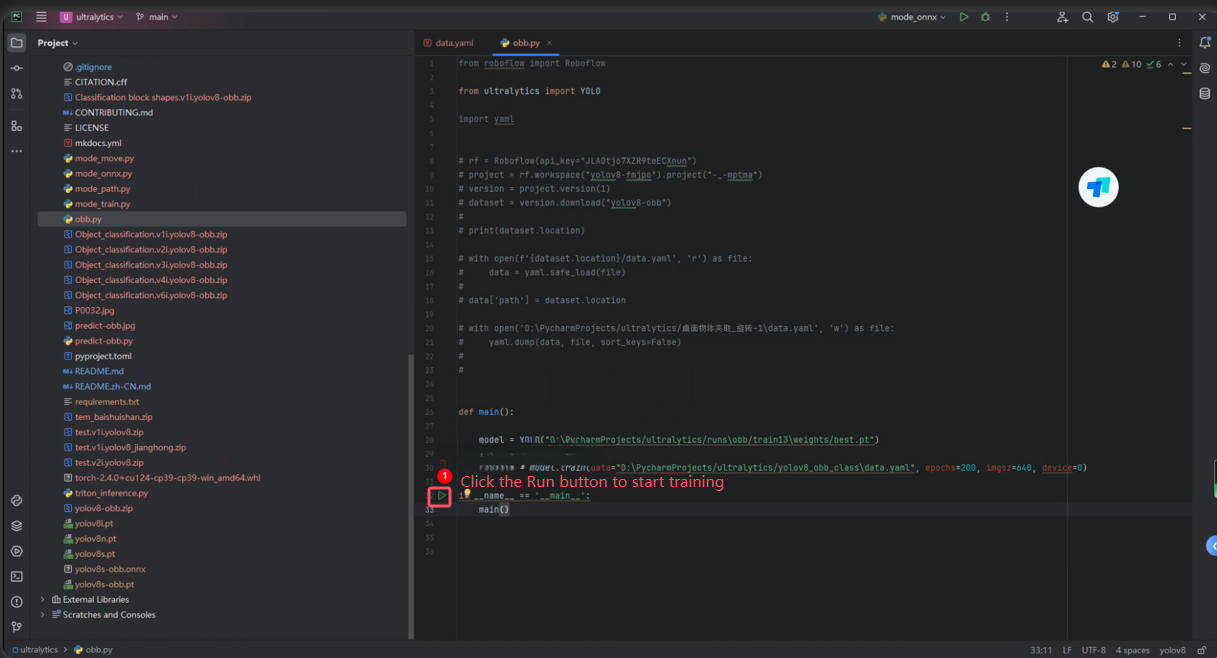This screenshot has width=1217, height=658.
Task: Open the Notifications bell panel
Action: pyautogui.click(x=1205, y=43)
